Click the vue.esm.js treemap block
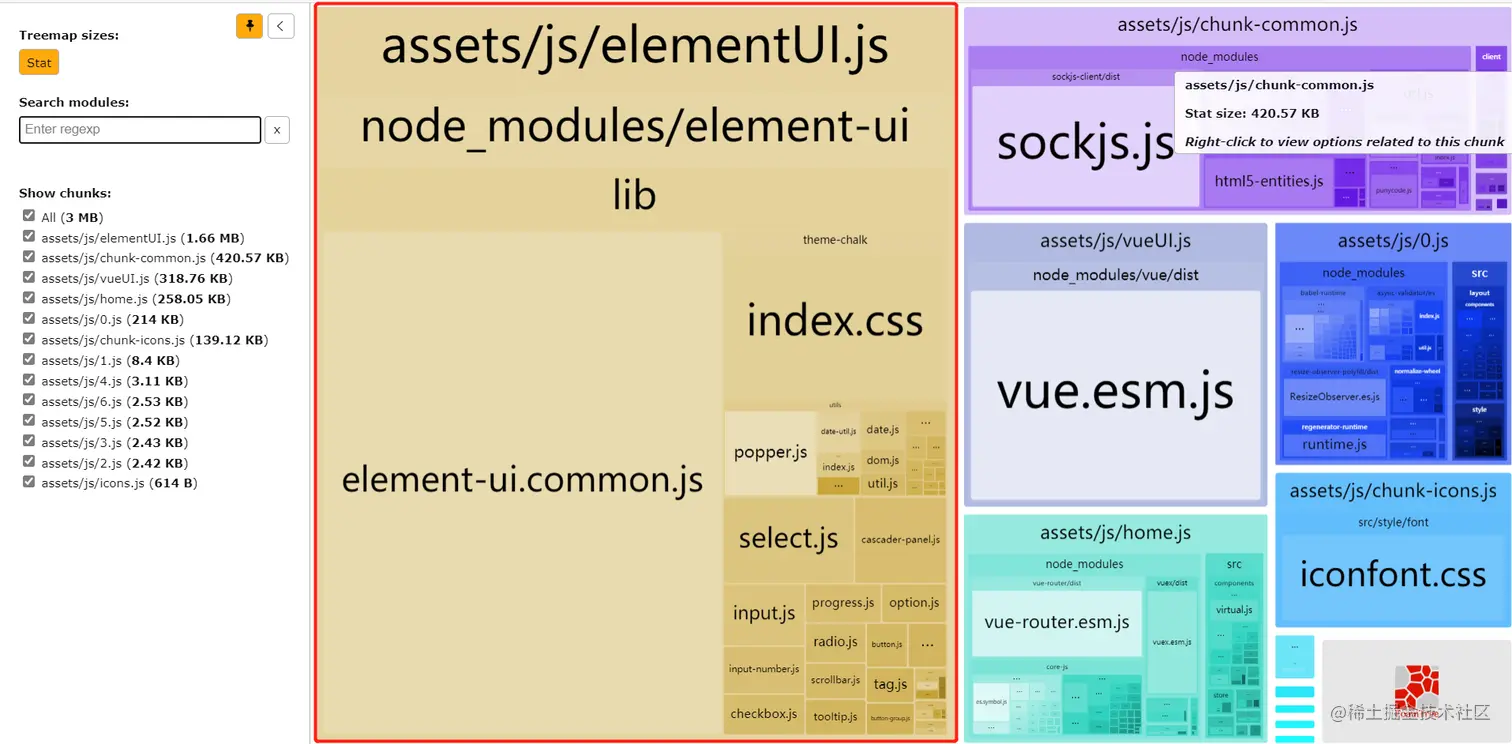The width and height of the screenshot is (1512, 744). pyautogui.click(x=1115, y=393)
